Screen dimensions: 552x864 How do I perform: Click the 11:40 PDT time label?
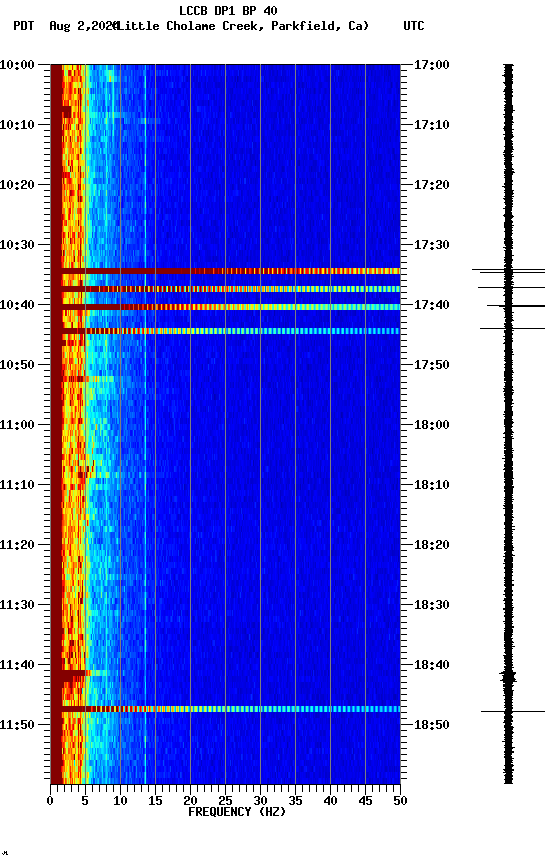17,666
